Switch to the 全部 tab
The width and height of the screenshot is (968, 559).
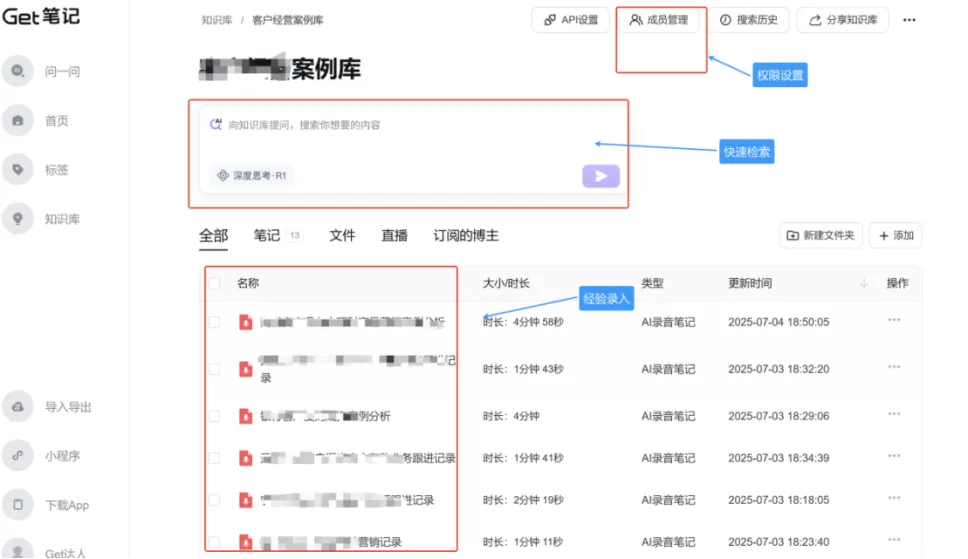(x=213, y=235)
